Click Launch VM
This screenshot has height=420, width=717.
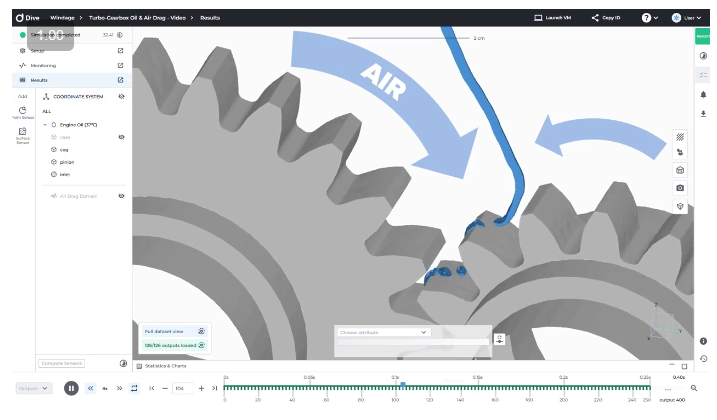click(x=552, y=18)
